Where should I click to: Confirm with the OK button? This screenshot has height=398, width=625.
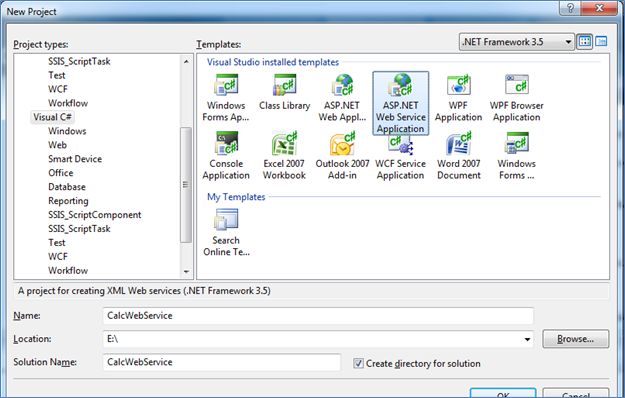(503, 393)
